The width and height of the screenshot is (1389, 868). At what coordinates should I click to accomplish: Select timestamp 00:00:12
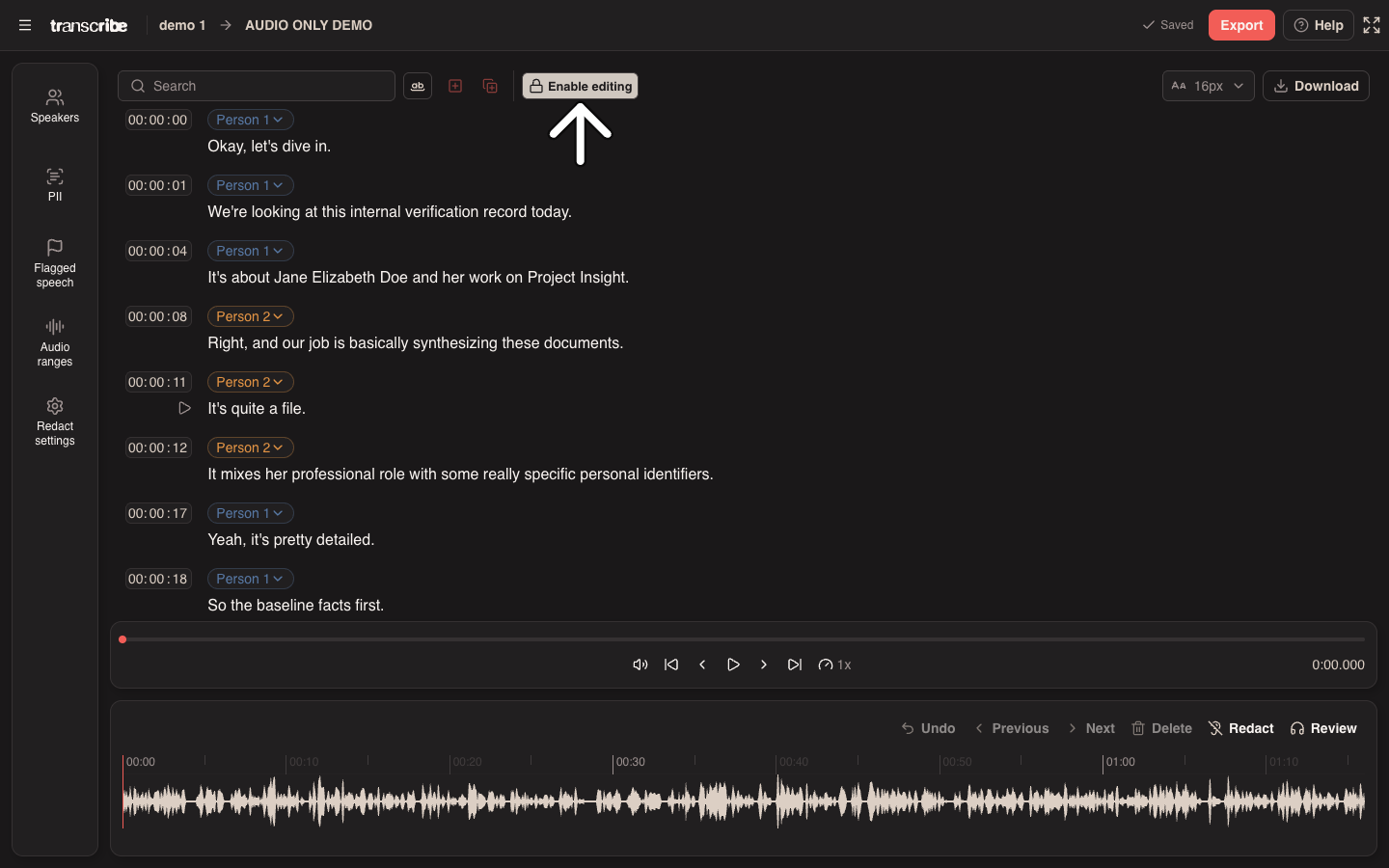click(158, 448)
